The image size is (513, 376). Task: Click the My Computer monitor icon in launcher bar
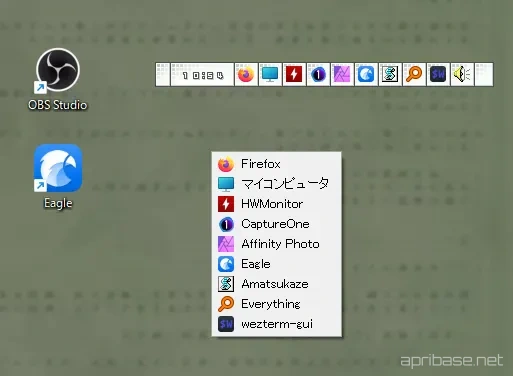tap(270, 74)
